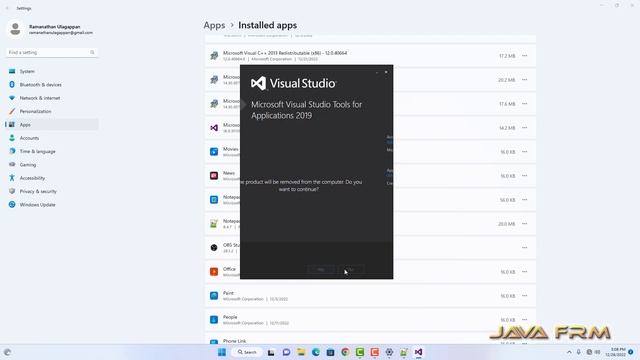Open the clock and date in the taskbar

pos(616,352)
